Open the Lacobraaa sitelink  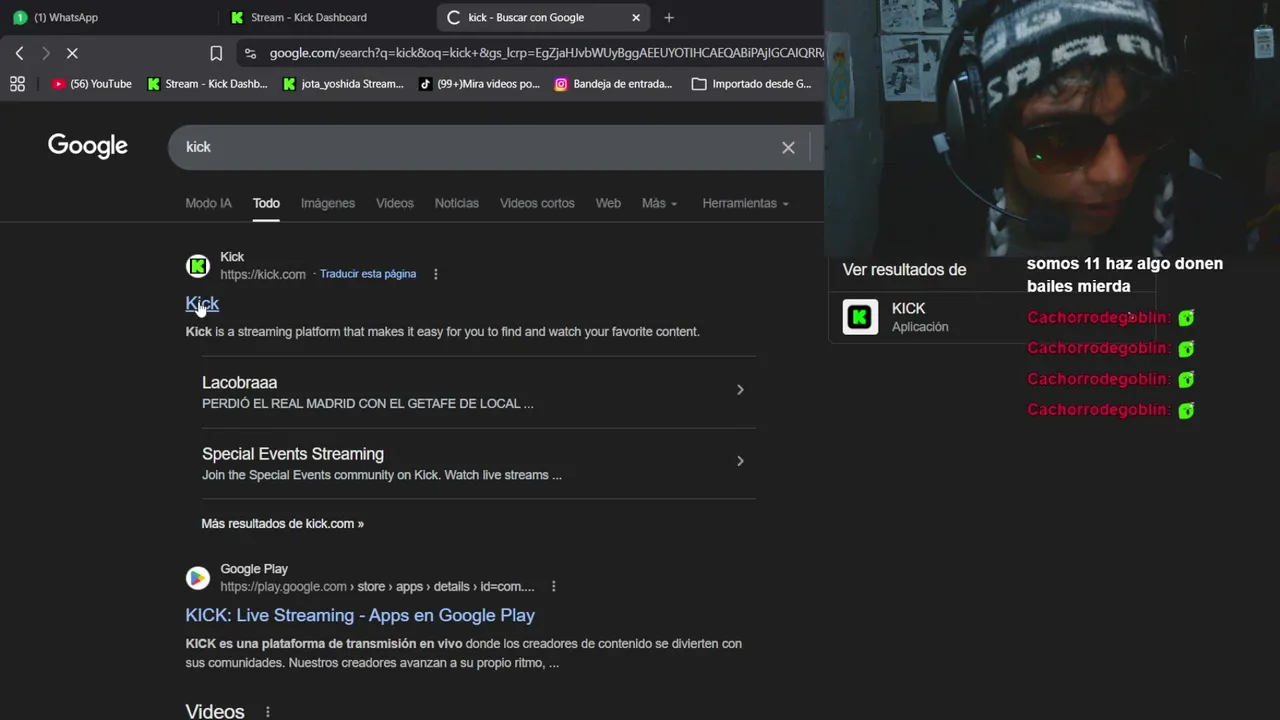tap(240, 382)
